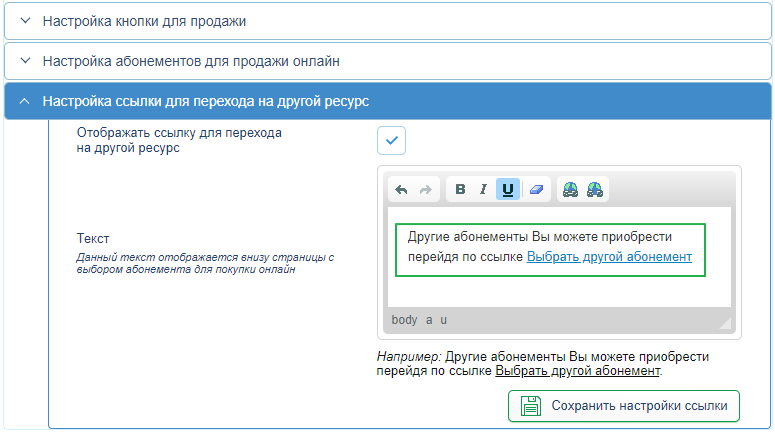
Task: Click the editor resize handle corner
Action: click(x=725, y=323)
